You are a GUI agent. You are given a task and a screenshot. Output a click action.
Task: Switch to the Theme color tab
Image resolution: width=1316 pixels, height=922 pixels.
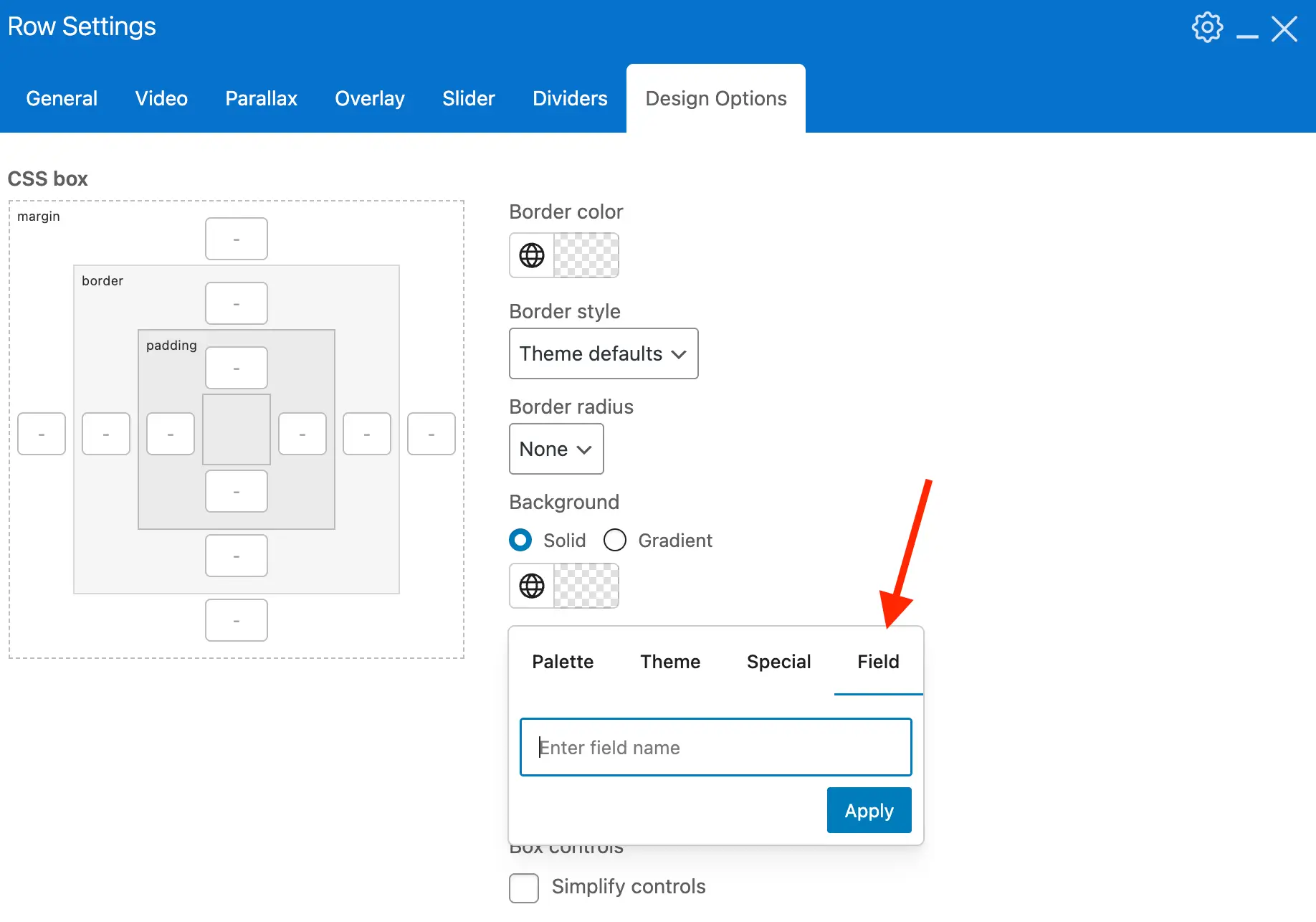point(670,662)
